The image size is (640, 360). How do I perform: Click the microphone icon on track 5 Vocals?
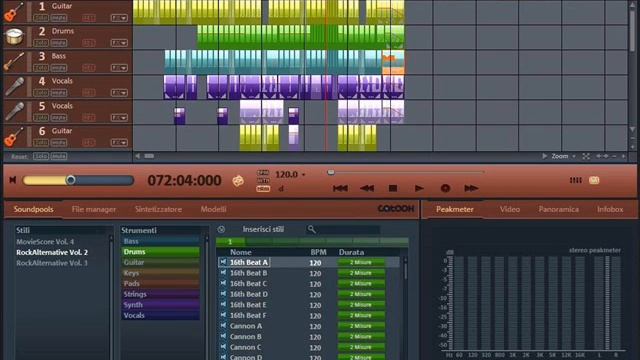tap(15, 111)
